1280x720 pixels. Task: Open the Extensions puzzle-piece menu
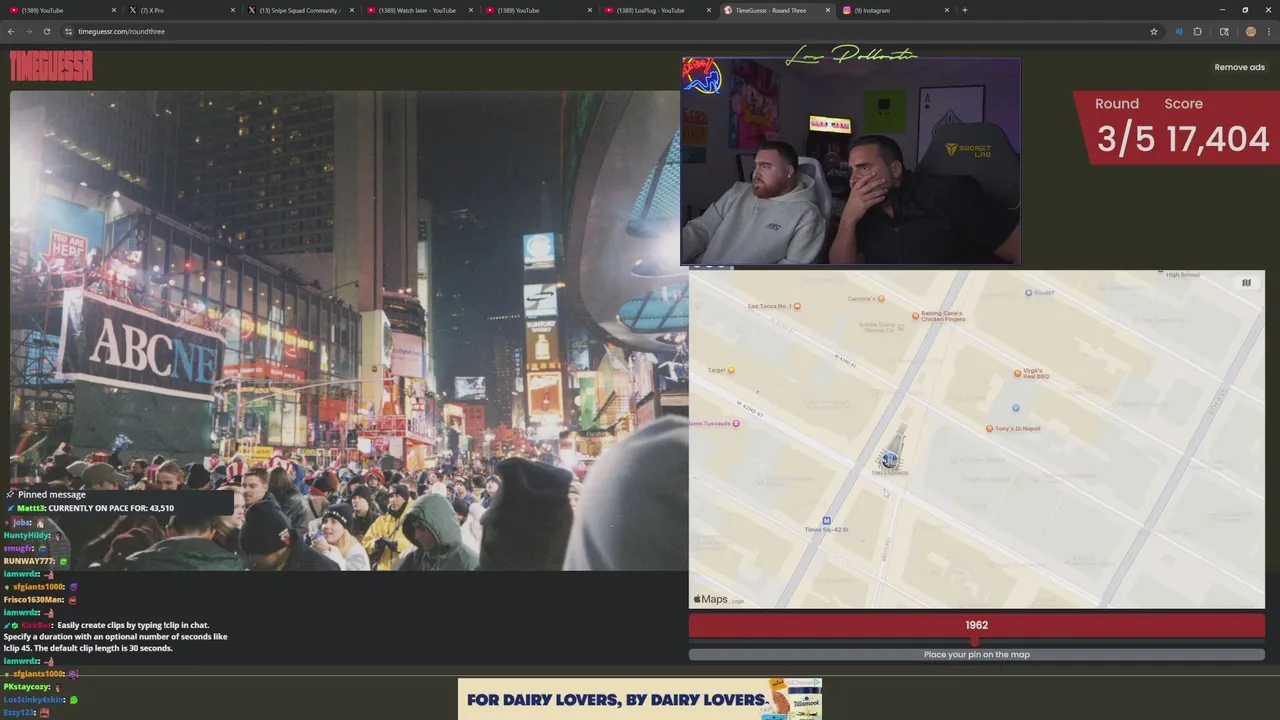coord(1198,31)
